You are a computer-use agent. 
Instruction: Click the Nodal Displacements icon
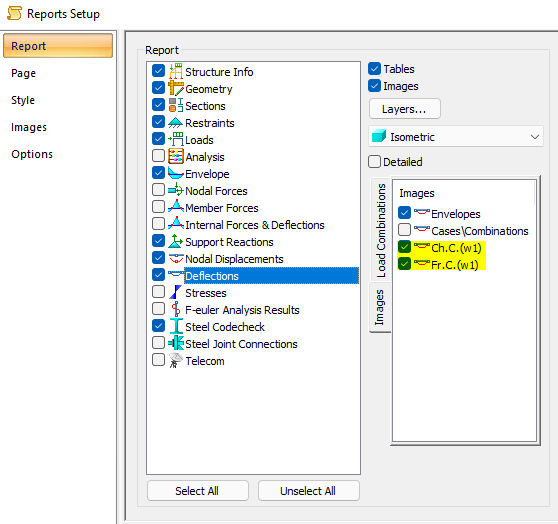176,258
